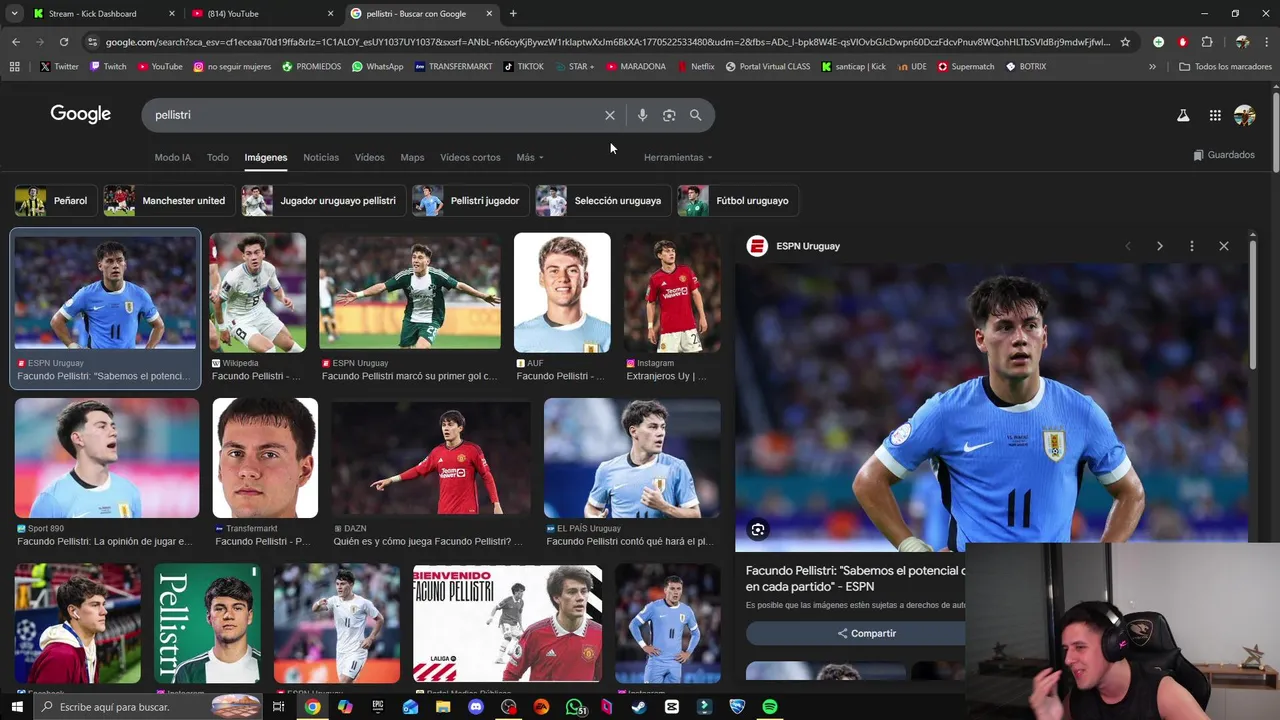1280x720 pixels.
Task: Switch to Videos cortos tab
Action: tap(470, 157)
